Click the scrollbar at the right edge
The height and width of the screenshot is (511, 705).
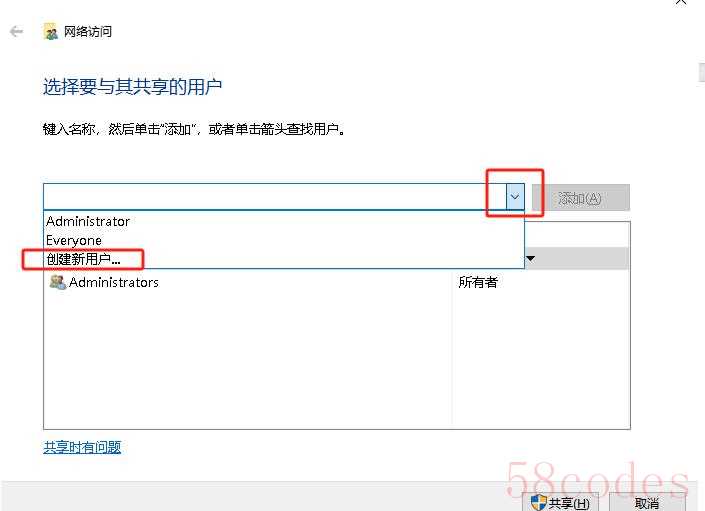click(x=701, y=72)
